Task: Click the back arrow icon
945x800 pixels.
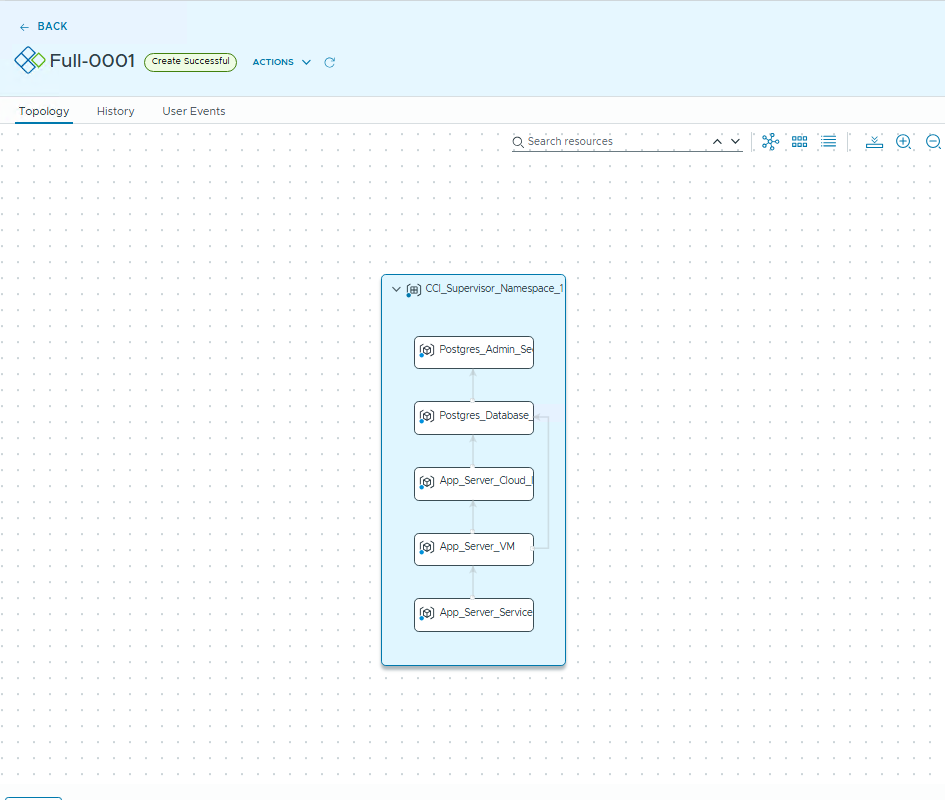Action: (24, 27)
